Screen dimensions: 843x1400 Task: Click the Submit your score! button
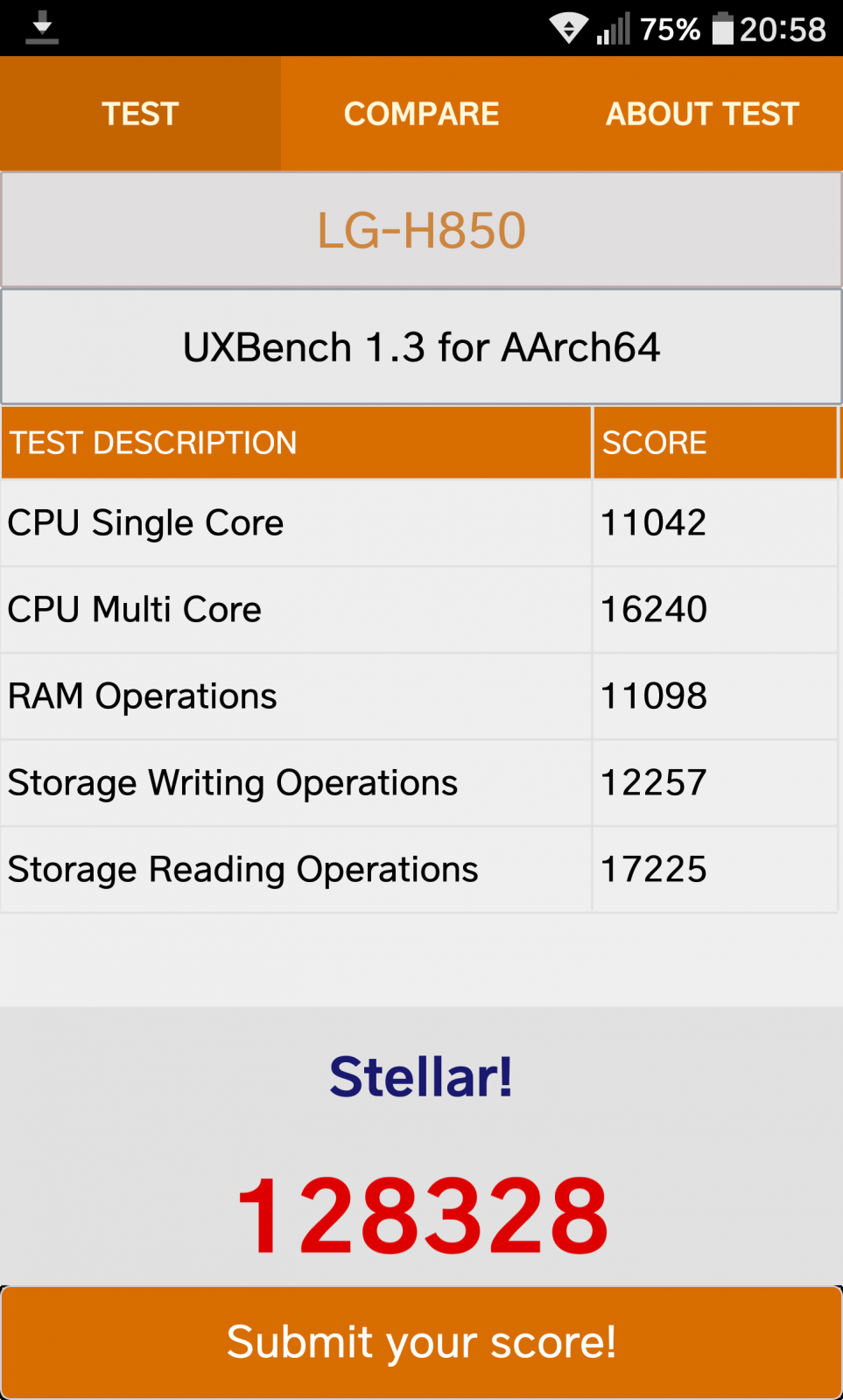[x=421, y=1342]
